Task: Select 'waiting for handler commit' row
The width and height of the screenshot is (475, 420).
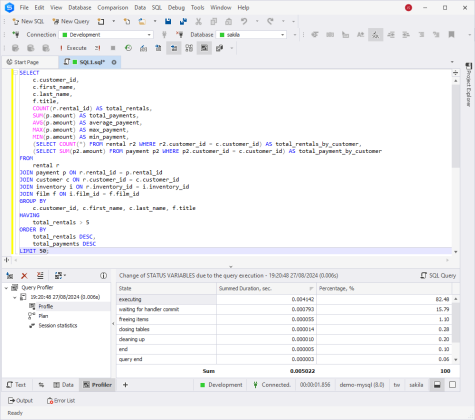Action: [x=284, y=309]
